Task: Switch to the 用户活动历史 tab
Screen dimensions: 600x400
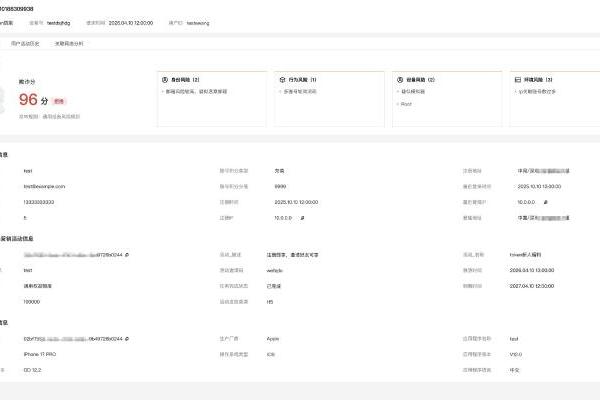Action: 25,44
